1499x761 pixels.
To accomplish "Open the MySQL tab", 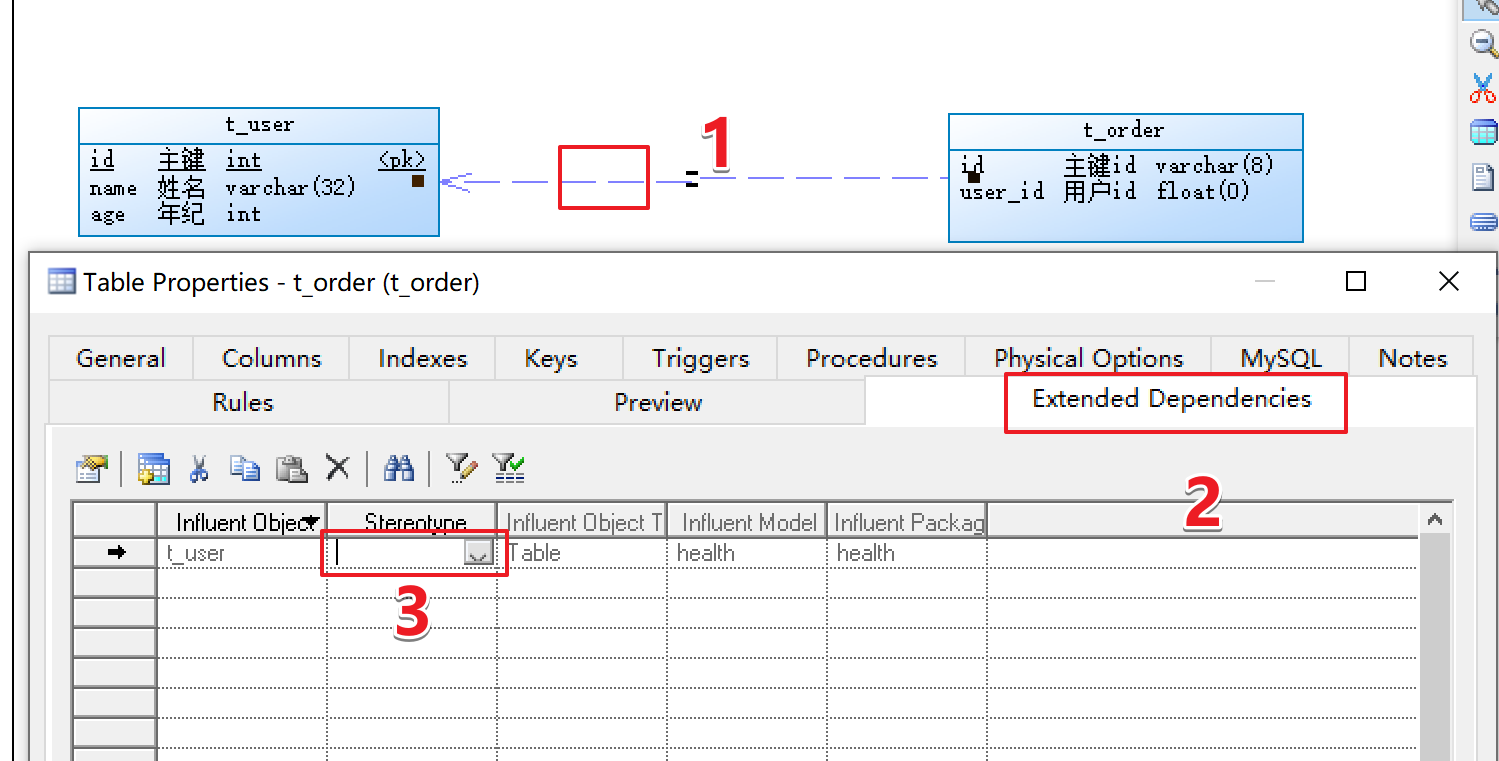I will (1279, 357).
